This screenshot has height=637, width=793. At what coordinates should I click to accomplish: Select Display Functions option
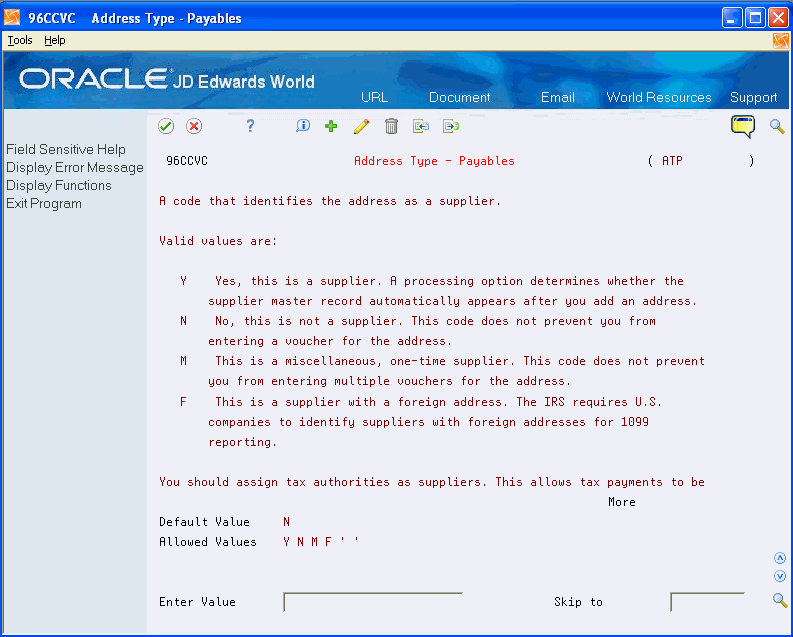click(59, 186)
